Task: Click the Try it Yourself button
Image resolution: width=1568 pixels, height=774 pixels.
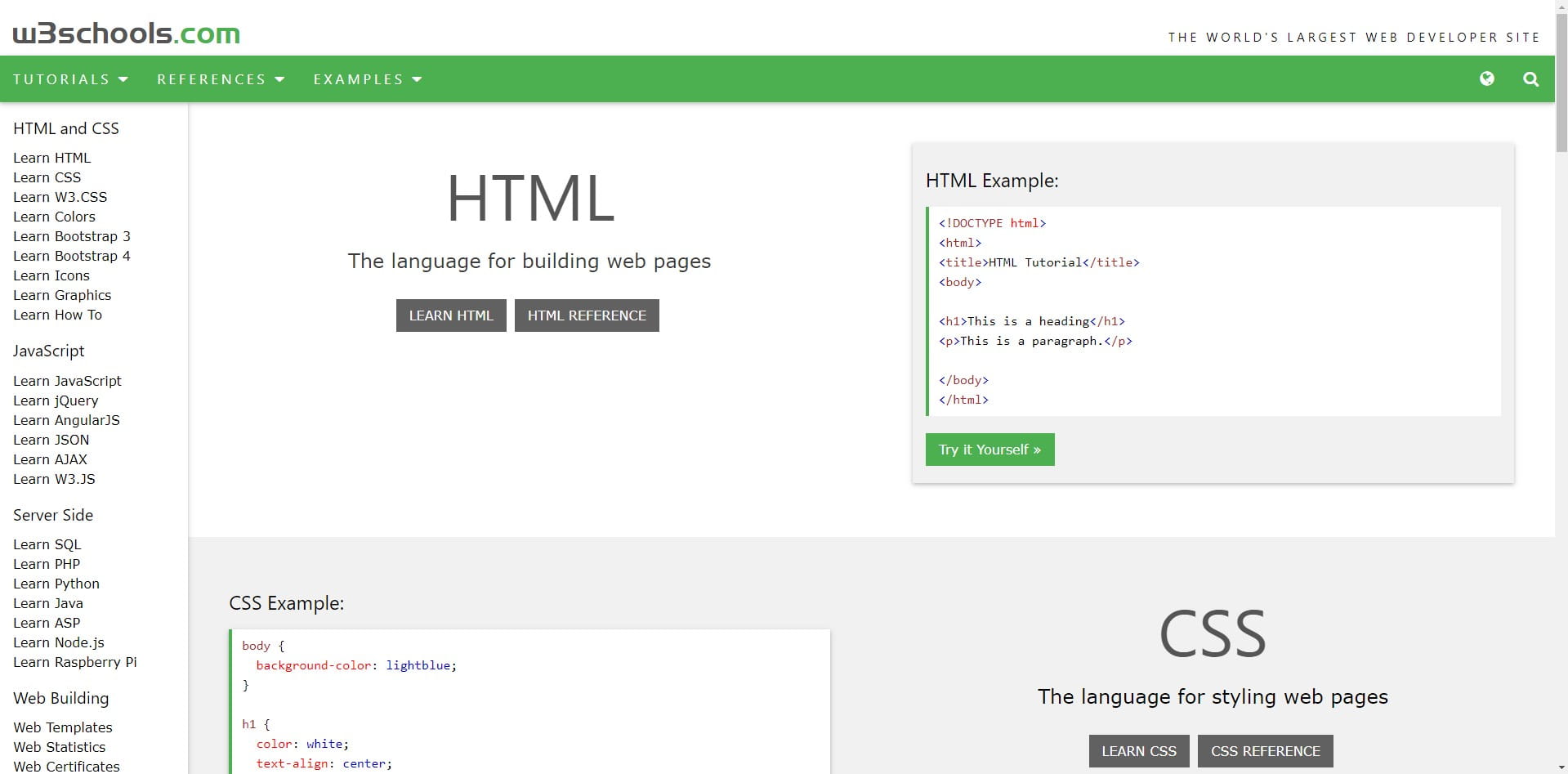Action: [989, 450]
